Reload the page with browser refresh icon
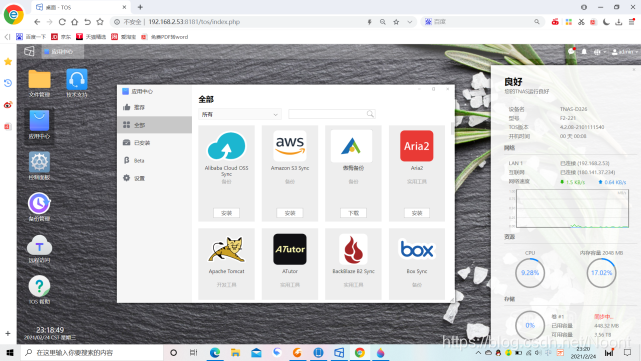 62,22
